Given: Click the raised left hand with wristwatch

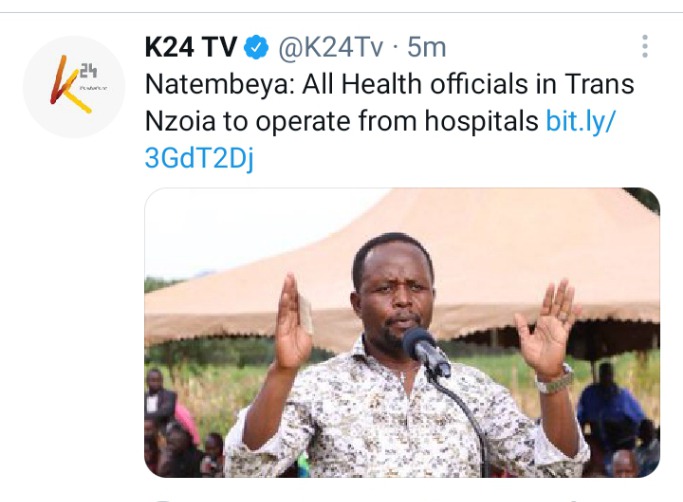Looking at the screenshot, I should pos(549,336).
